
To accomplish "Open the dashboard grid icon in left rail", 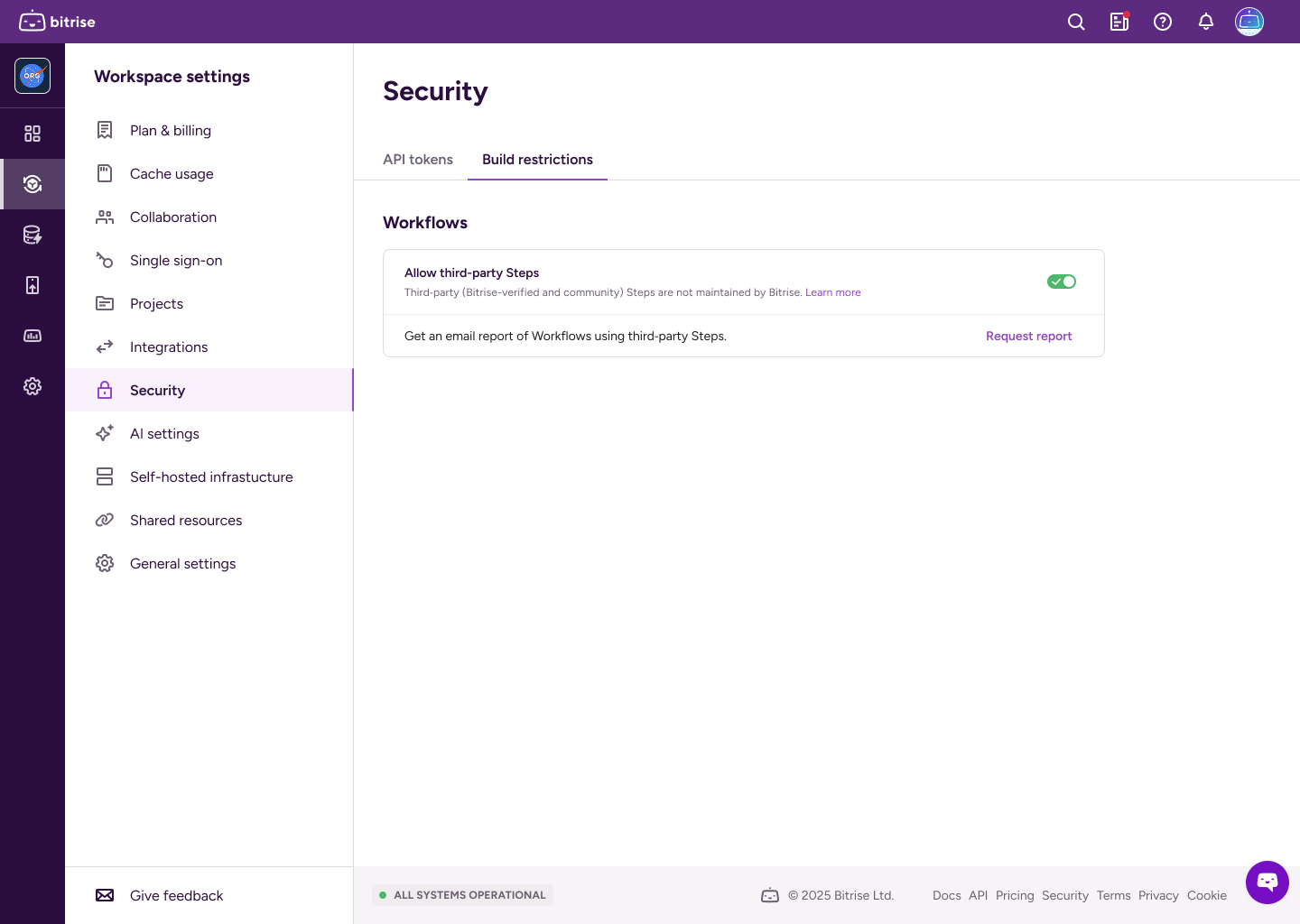I will [32, 134].
